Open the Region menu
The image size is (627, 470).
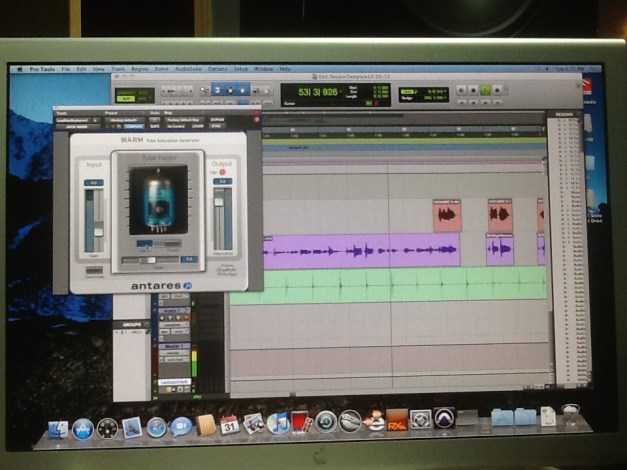(x=140, y=69)
